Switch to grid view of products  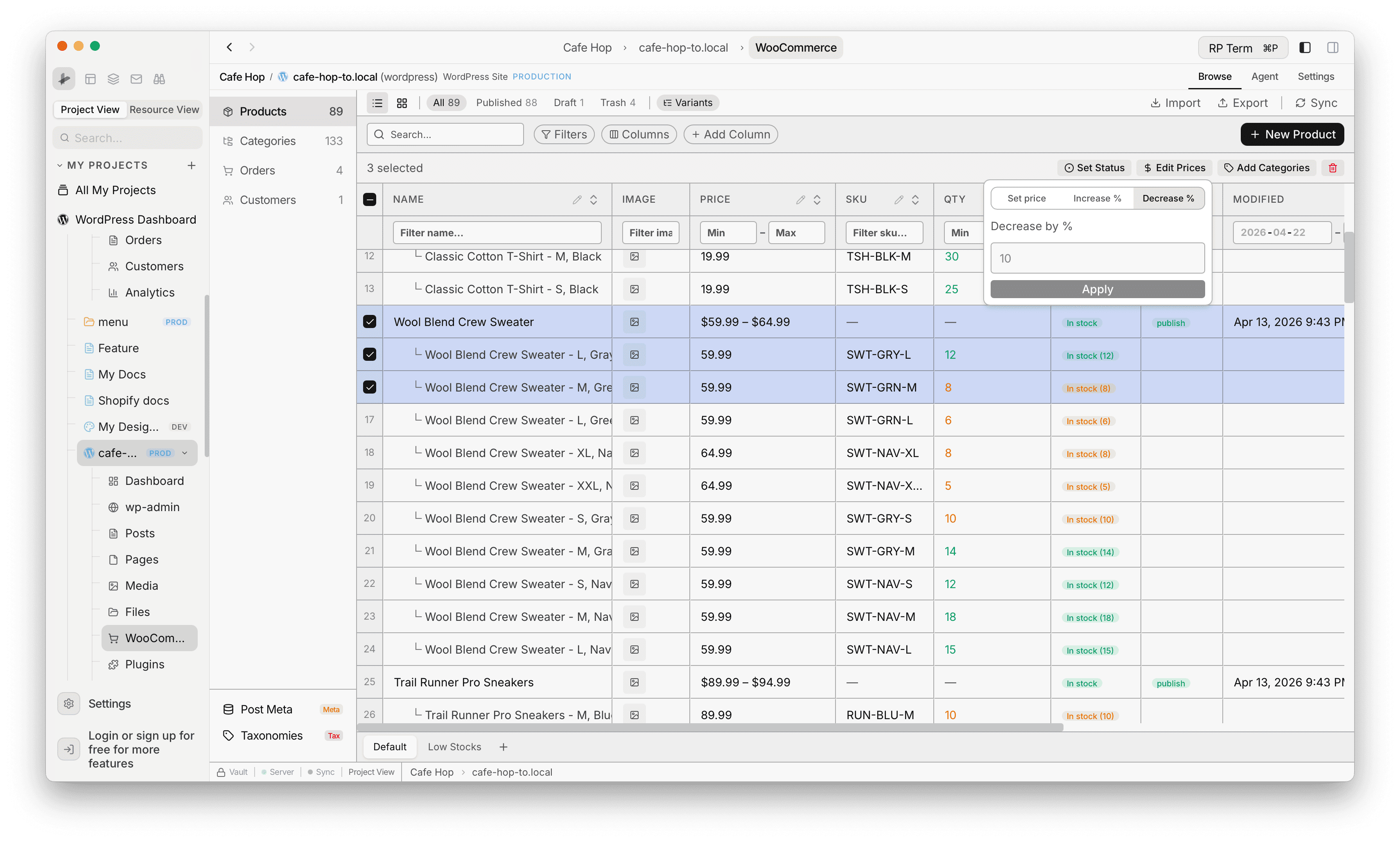click(402, 103)
